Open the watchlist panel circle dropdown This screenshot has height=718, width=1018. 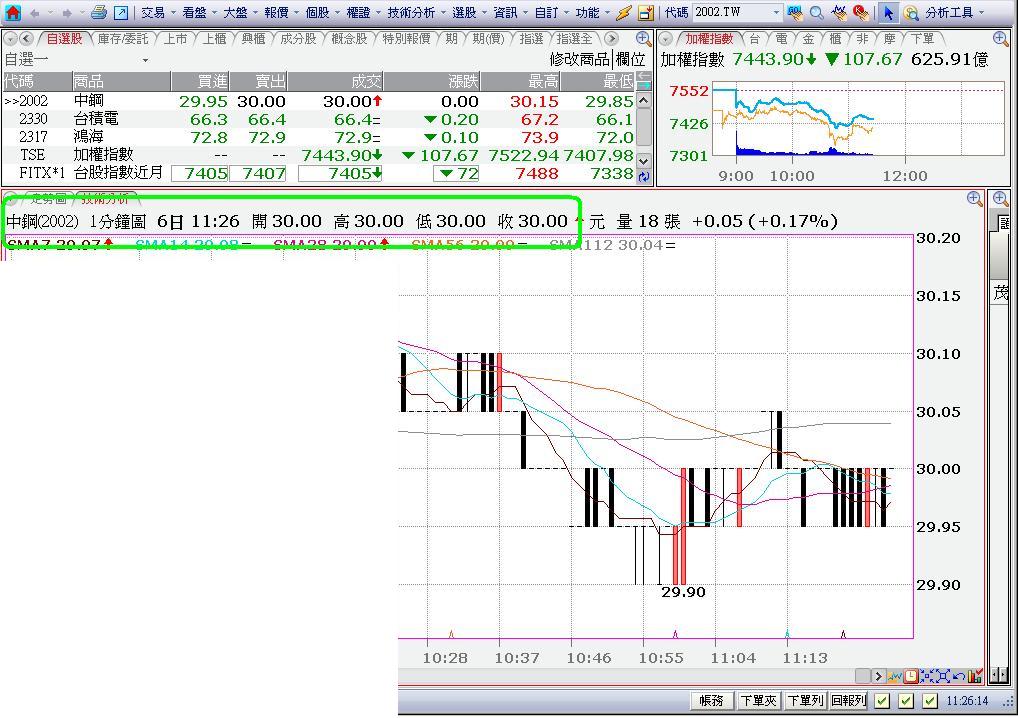(x=10, y=39)
